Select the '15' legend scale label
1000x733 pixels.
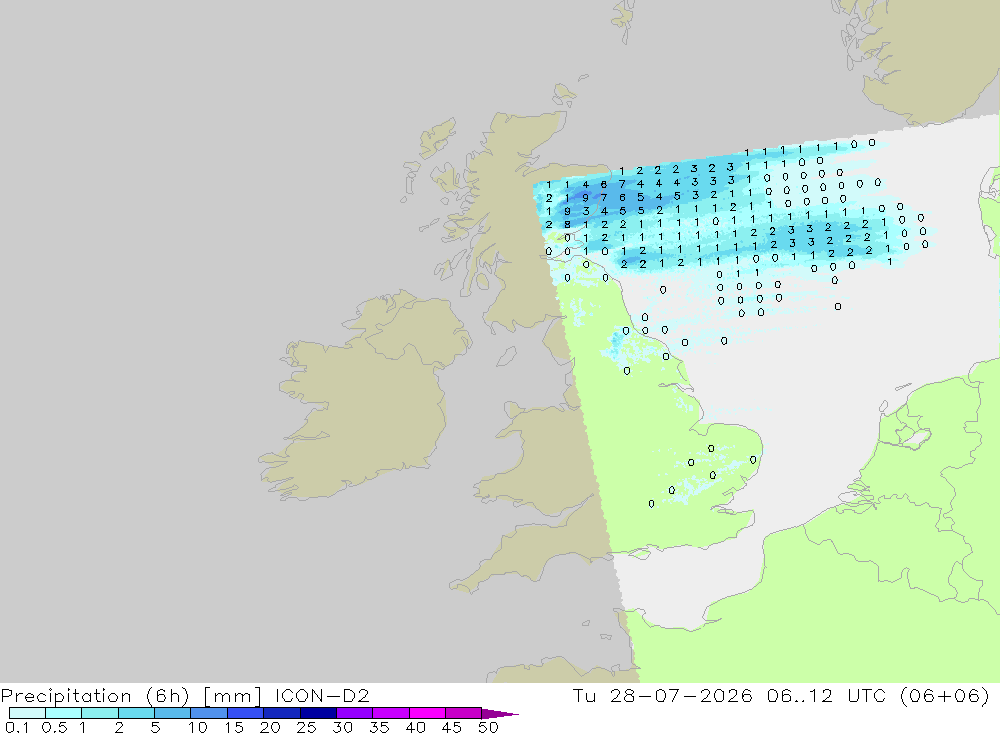pos(234,727)
